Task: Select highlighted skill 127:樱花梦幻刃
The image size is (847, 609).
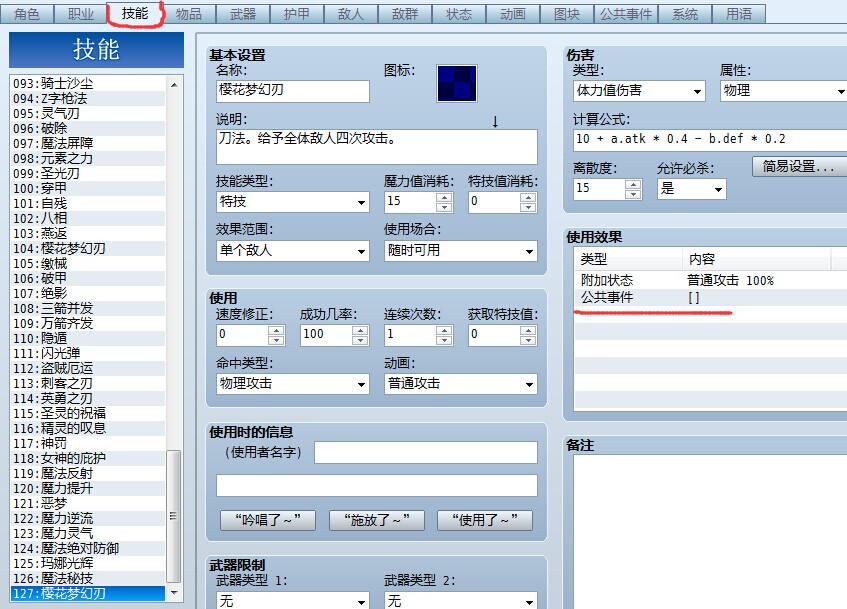Action: (88, 593)
